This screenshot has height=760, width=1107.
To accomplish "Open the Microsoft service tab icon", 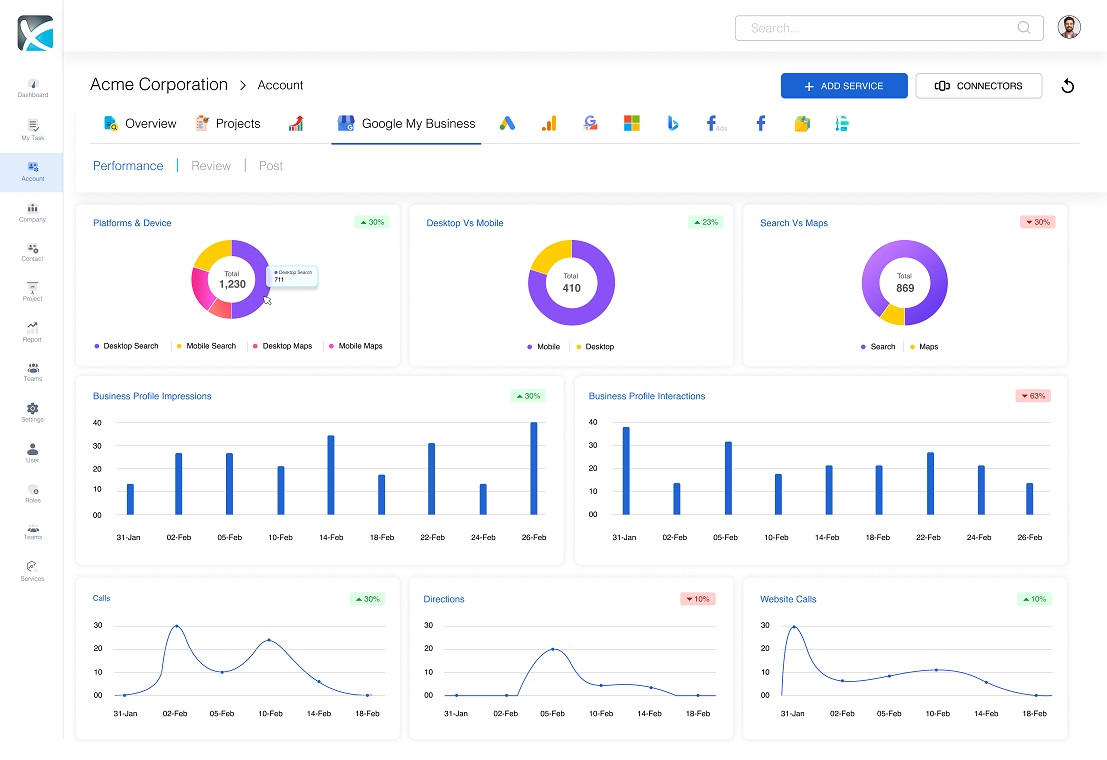I will click(631, 124).
